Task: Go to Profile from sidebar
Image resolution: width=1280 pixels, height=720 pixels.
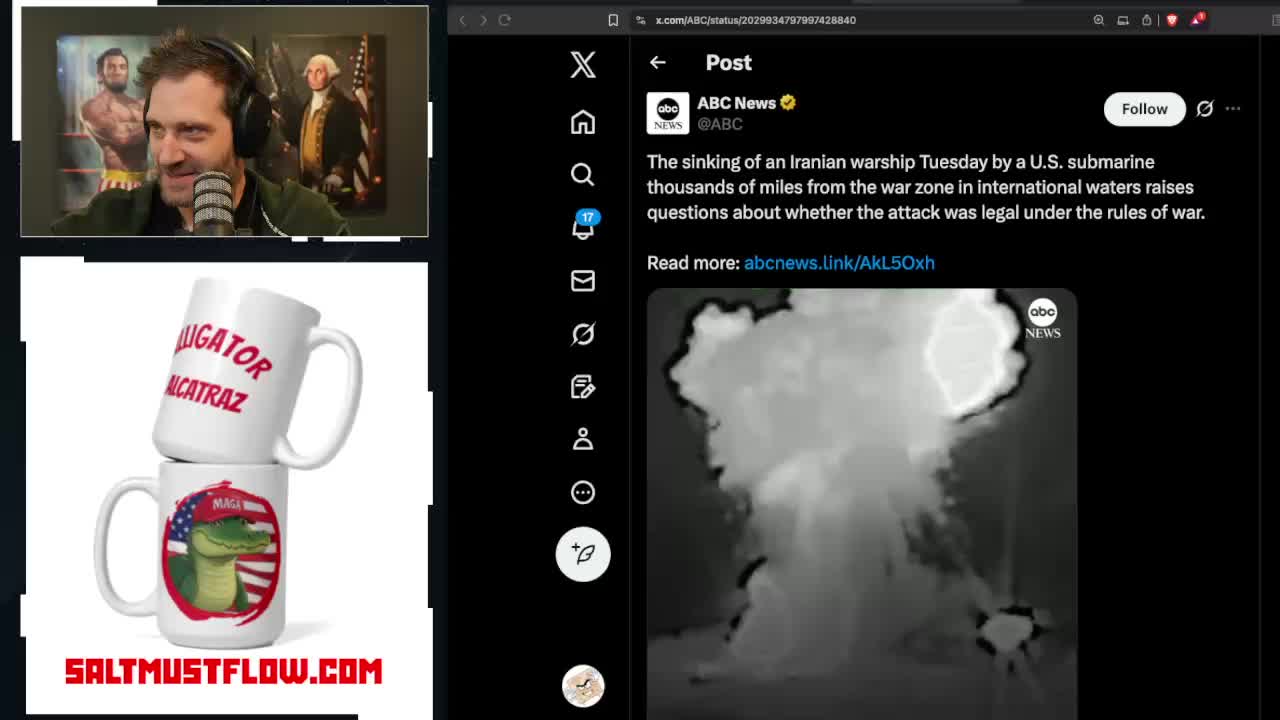Action: click(583, 439)
